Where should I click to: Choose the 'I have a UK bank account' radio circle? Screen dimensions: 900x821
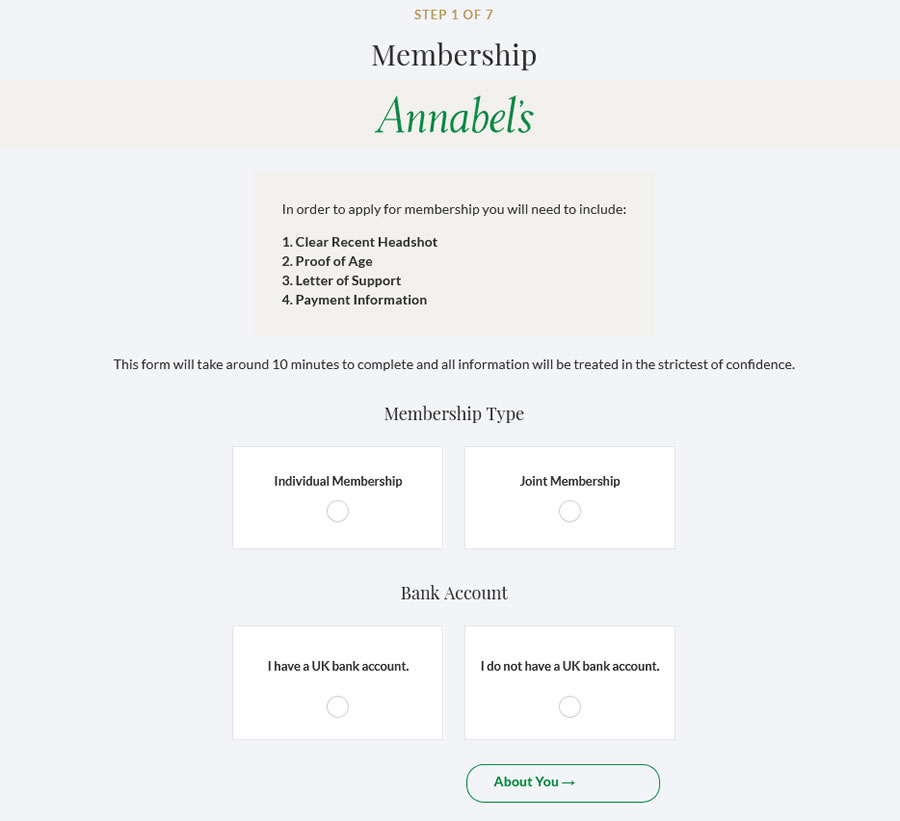(338, 707)
